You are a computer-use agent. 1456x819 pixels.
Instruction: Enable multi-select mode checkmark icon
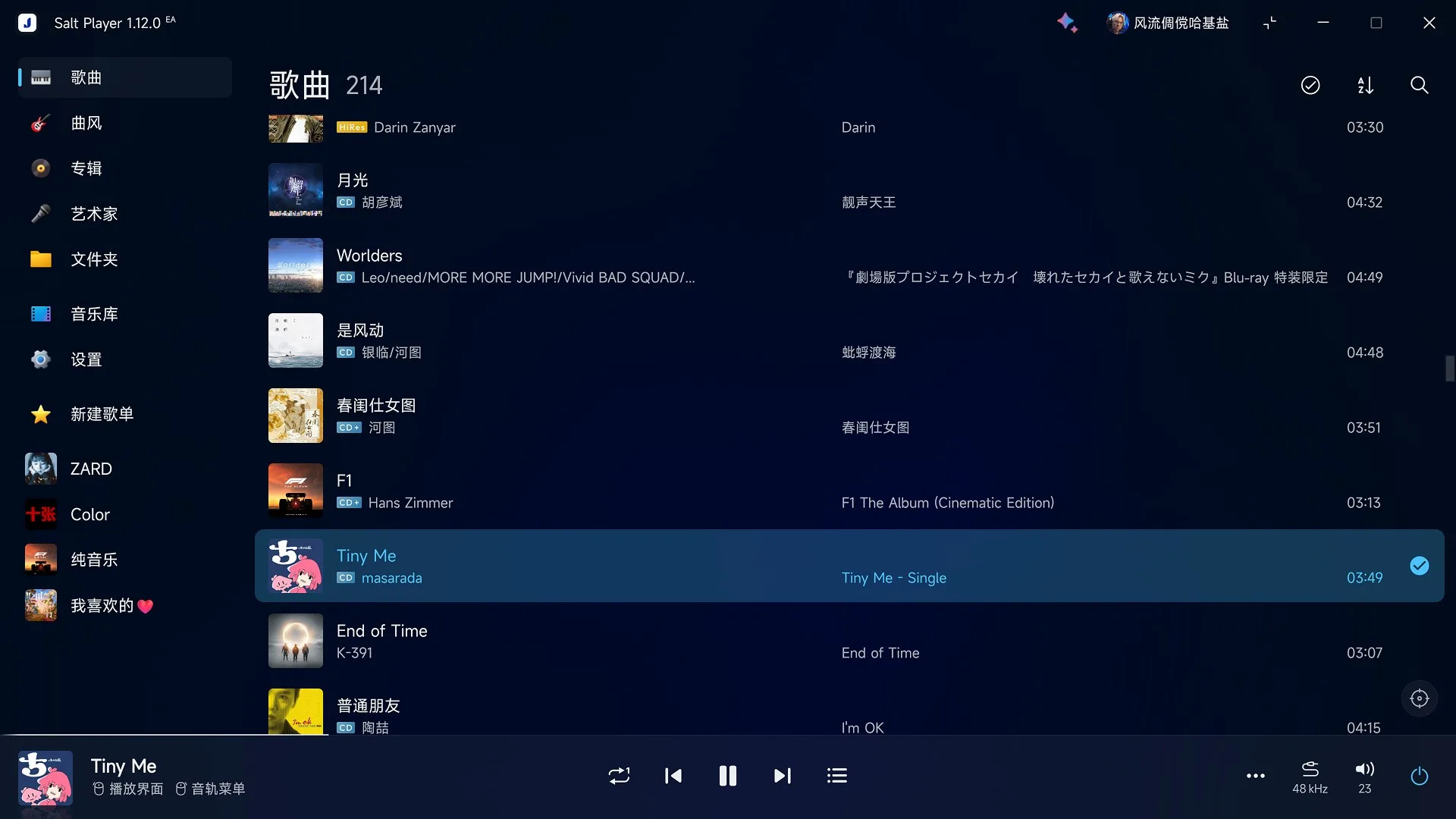coord(1310,85)
